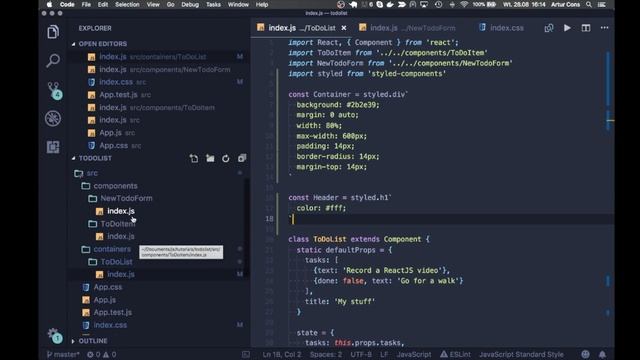Image resolution: width=640 pixels, height=360 pixels.
Task: Collapse the components folder
Action: click(115, 186)
